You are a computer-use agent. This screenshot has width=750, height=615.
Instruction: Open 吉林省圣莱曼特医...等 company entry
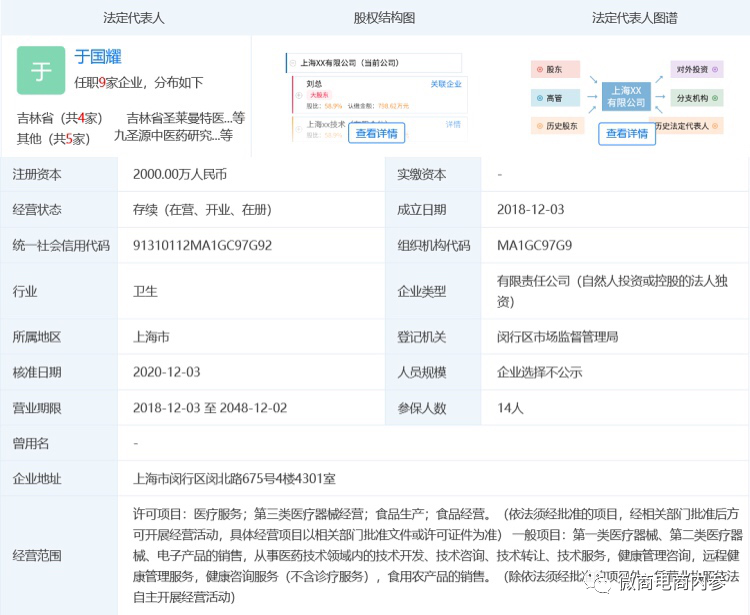tap(186, 118)
